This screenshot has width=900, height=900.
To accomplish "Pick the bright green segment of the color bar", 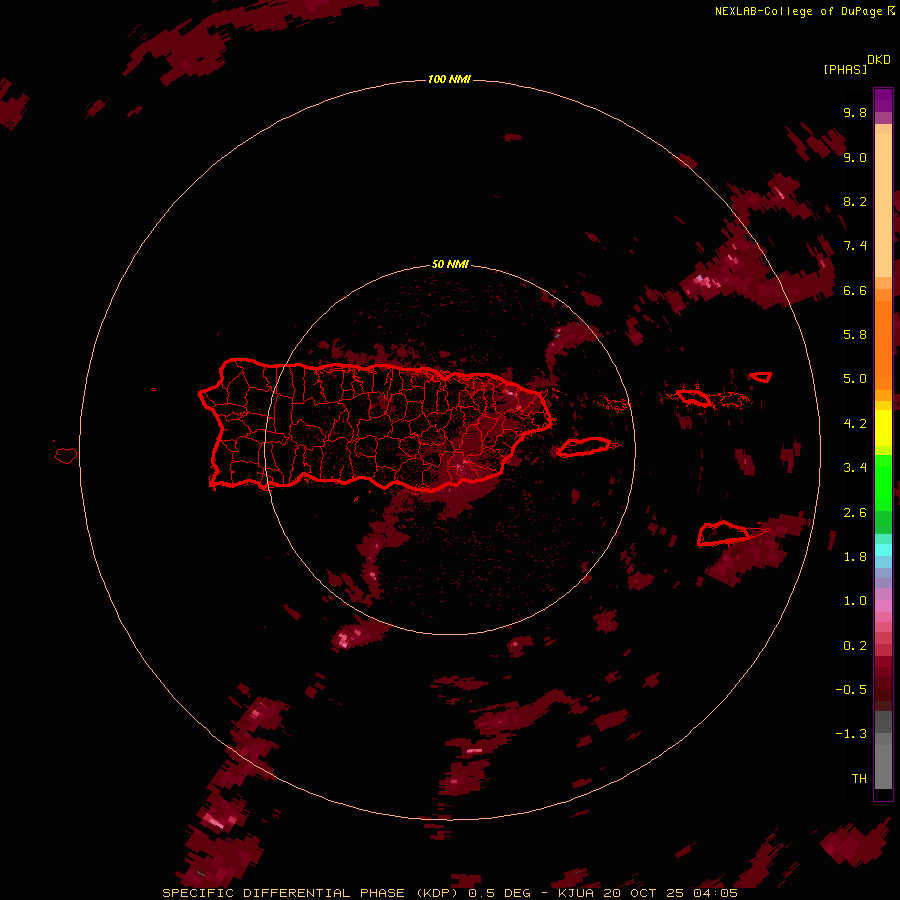I will 883,482.
